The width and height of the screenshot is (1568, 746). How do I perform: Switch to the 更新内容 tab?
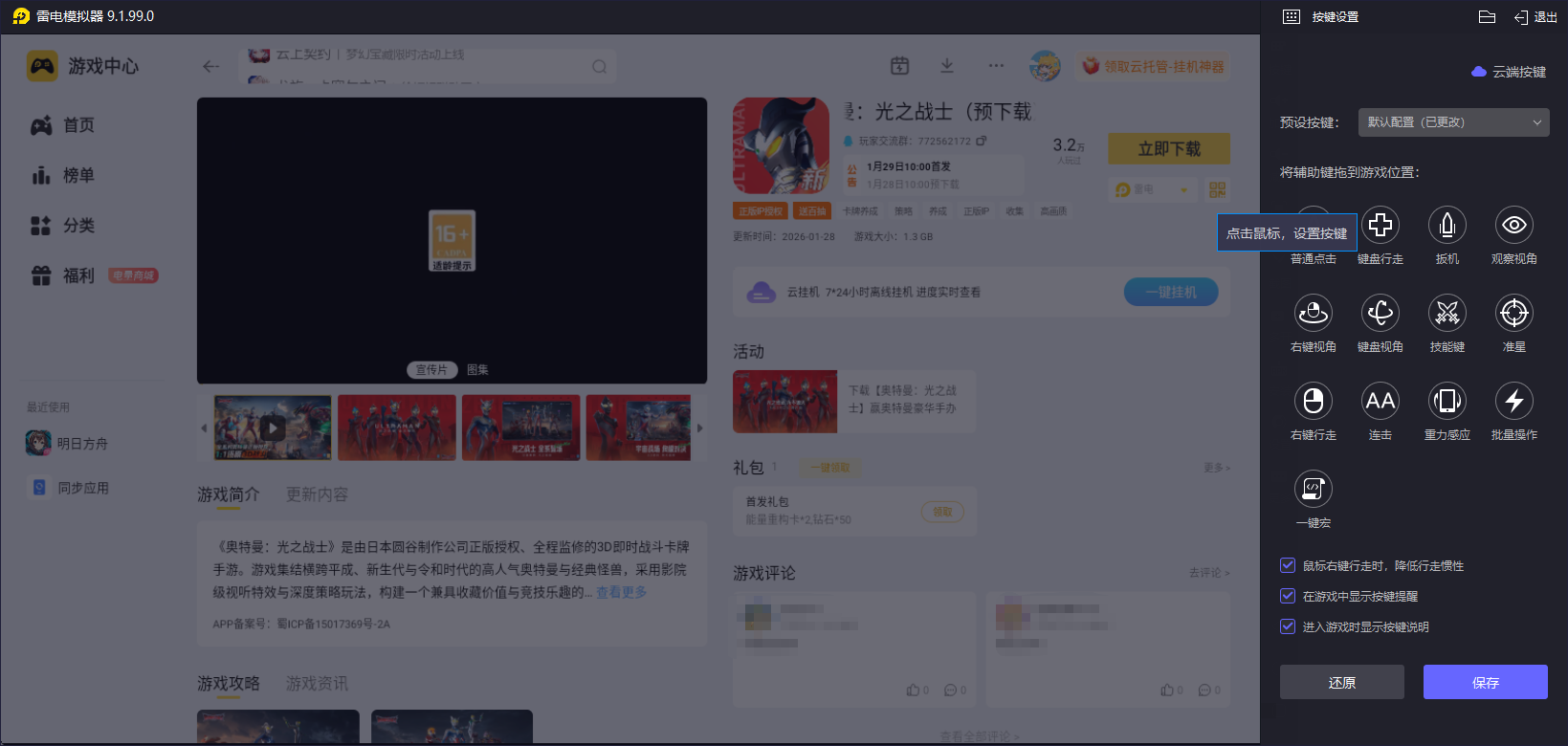tap(317, 494)
